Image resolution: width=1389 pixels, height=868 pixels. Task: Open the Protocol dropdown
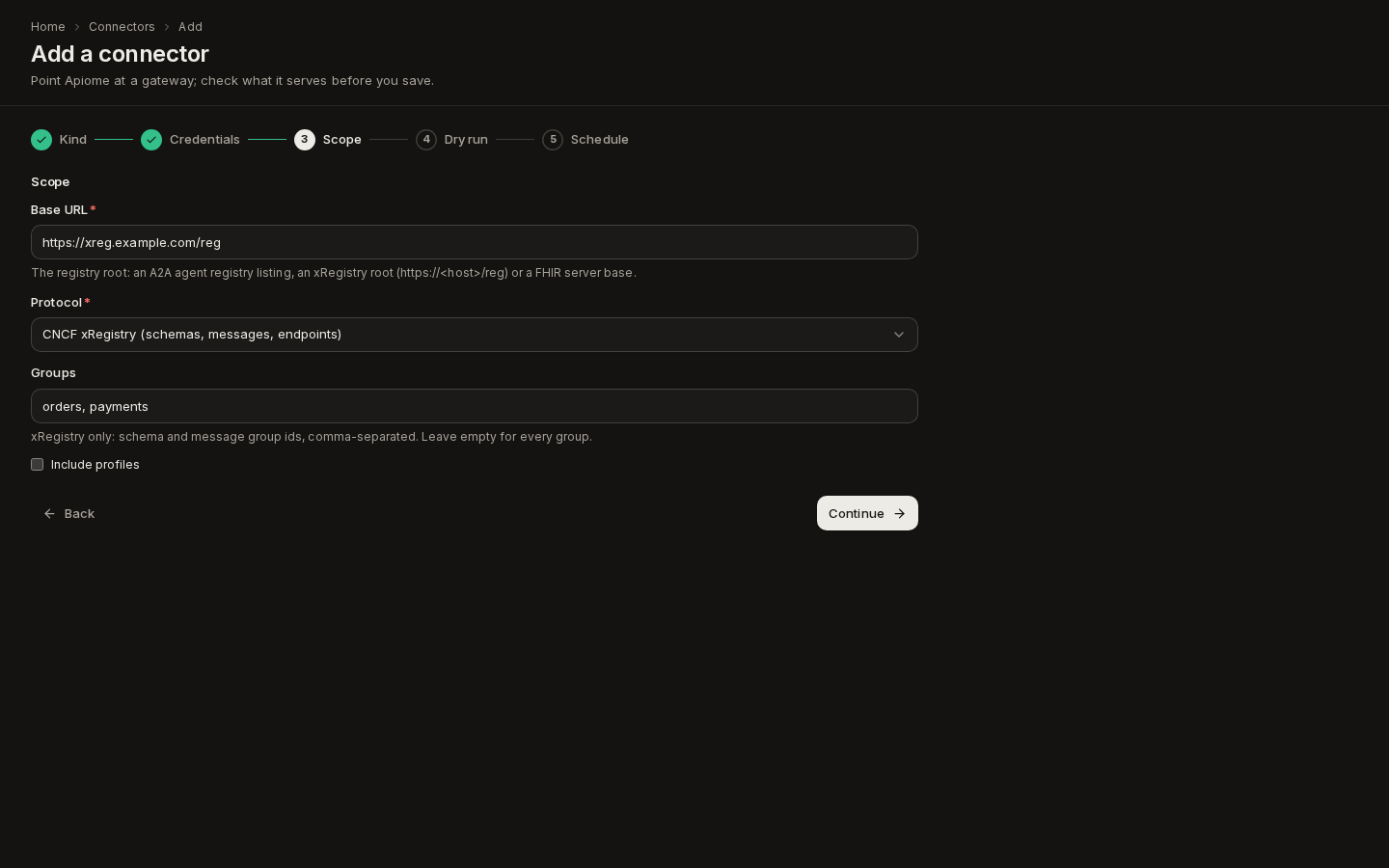(x=475, y=335)
